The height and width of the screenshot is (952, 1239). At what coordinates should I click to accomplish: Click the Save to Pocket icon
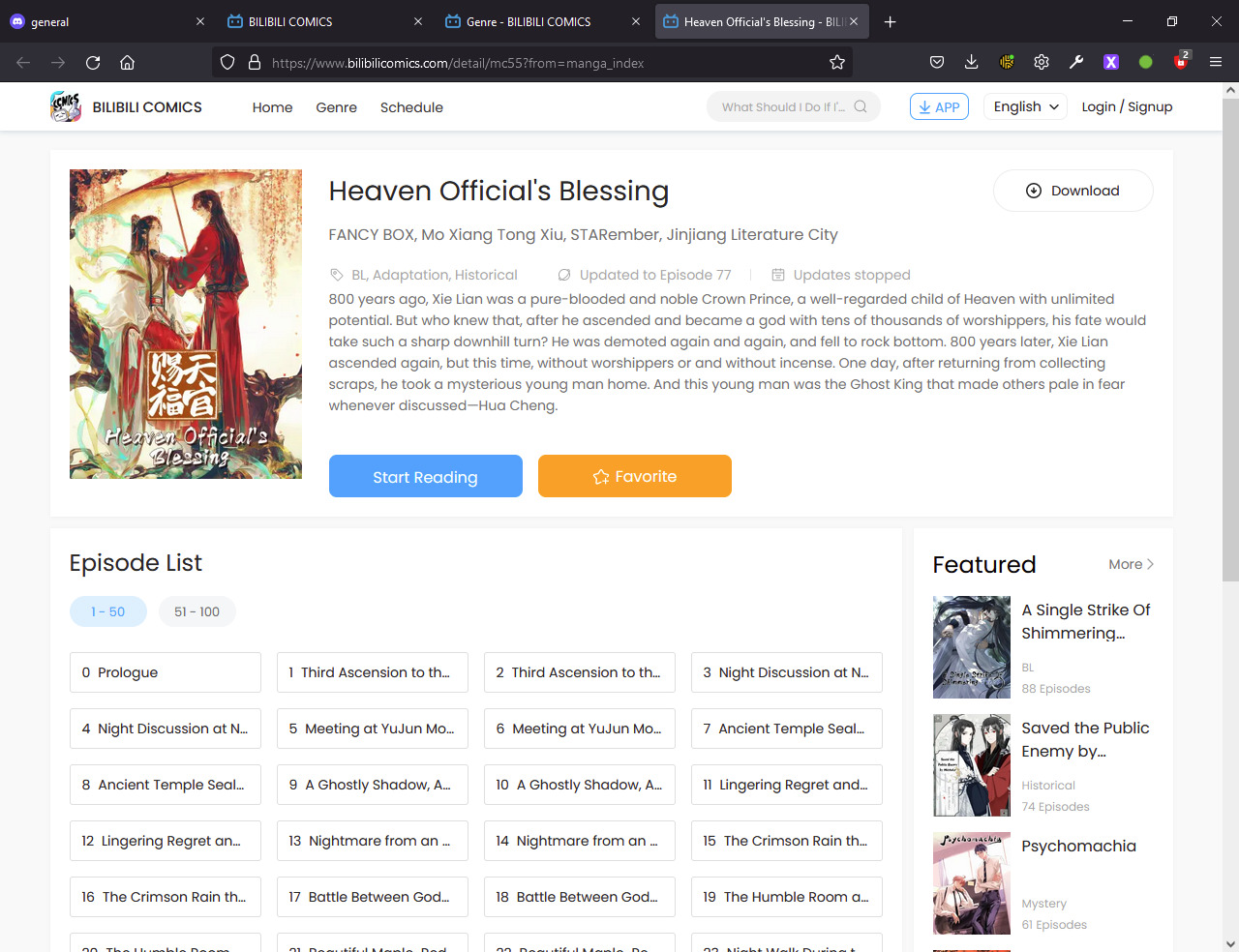(x=936, y=63)
